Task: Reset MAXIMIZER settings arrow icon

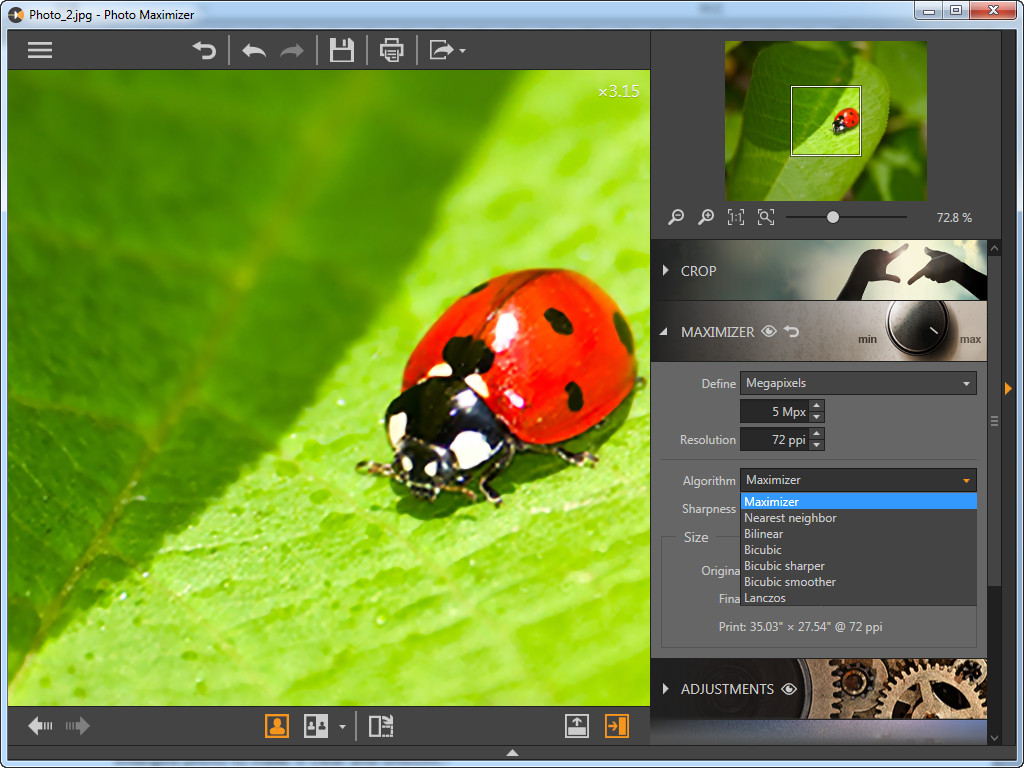Action: click(792, 332)
